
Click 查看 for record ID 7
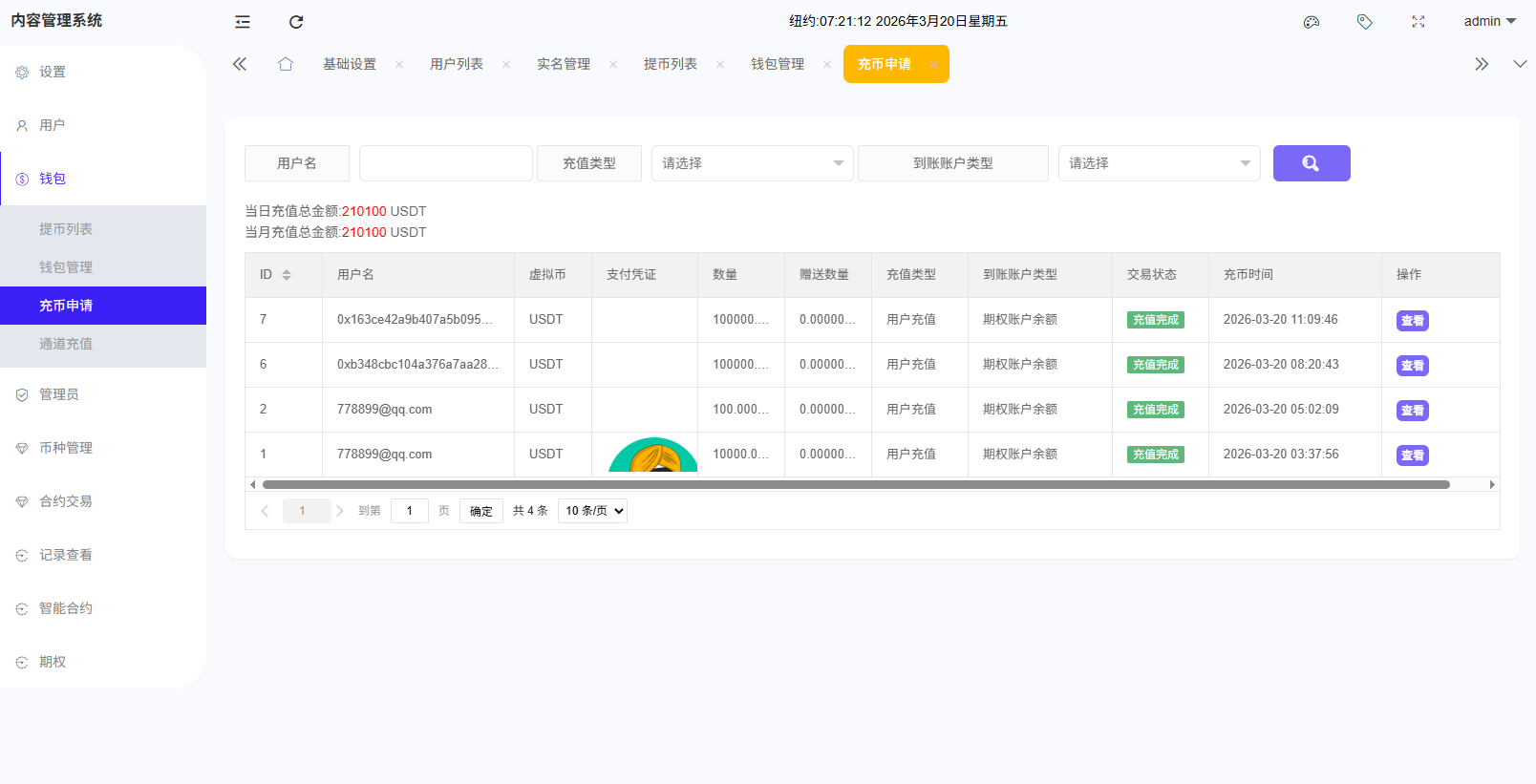click(1412, 321)
